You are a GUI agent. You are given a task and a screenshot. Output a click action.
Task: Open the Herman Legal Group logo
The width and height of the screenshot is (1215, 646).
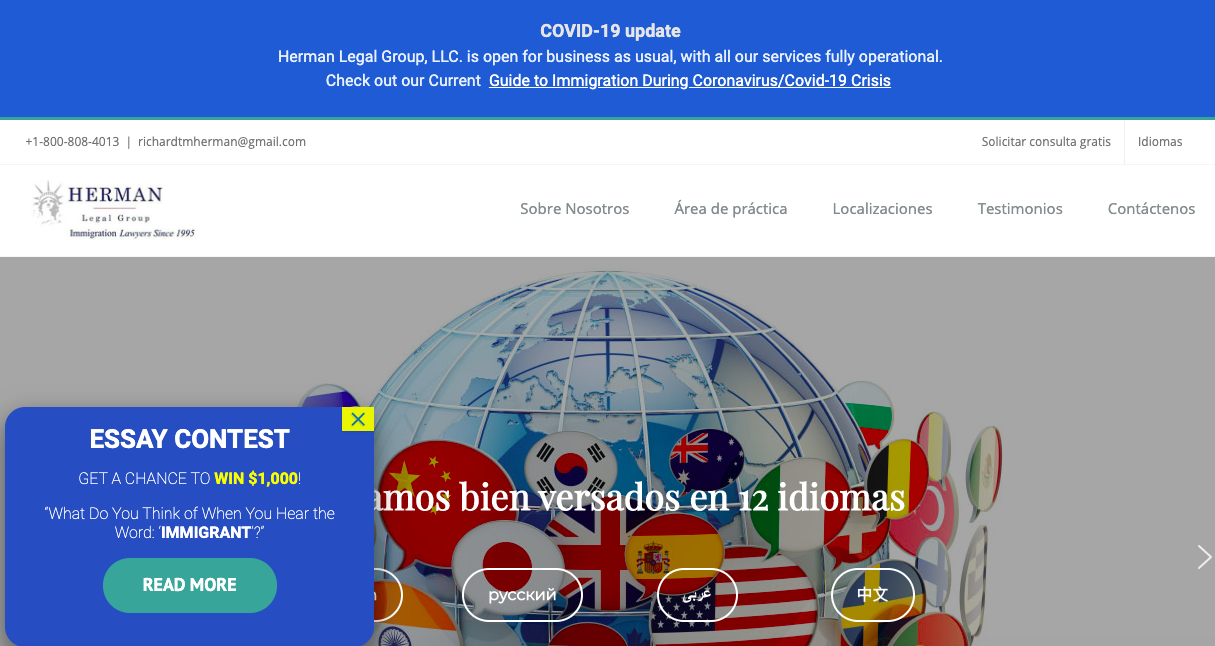pyautogui.click(x=113, y=210)
